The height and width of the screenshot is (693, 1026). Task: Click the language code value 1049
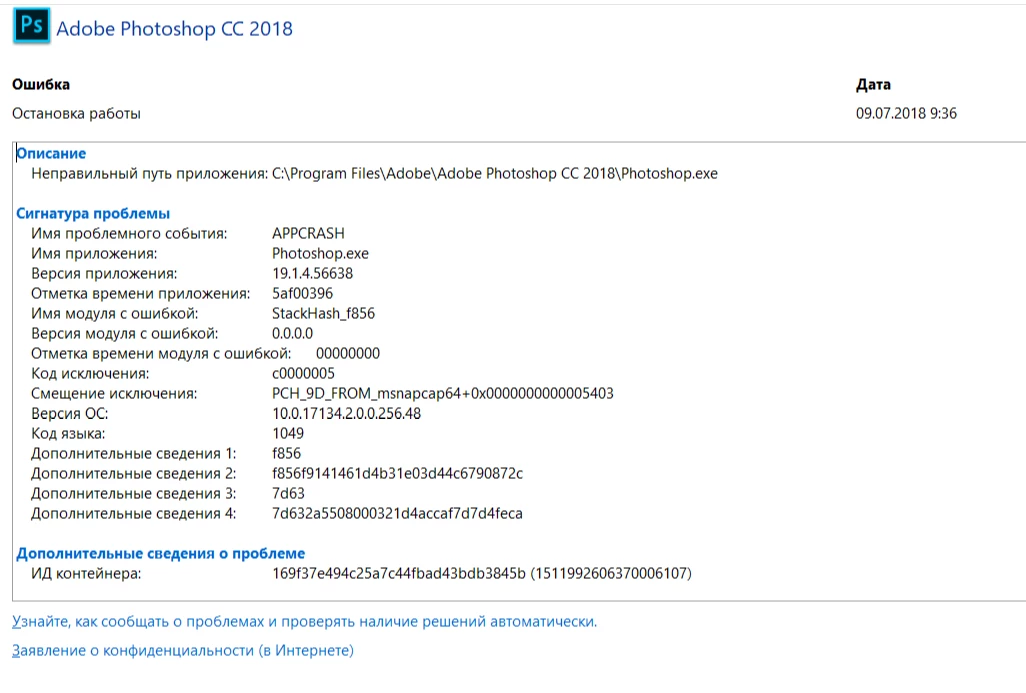tap(288, 433)
